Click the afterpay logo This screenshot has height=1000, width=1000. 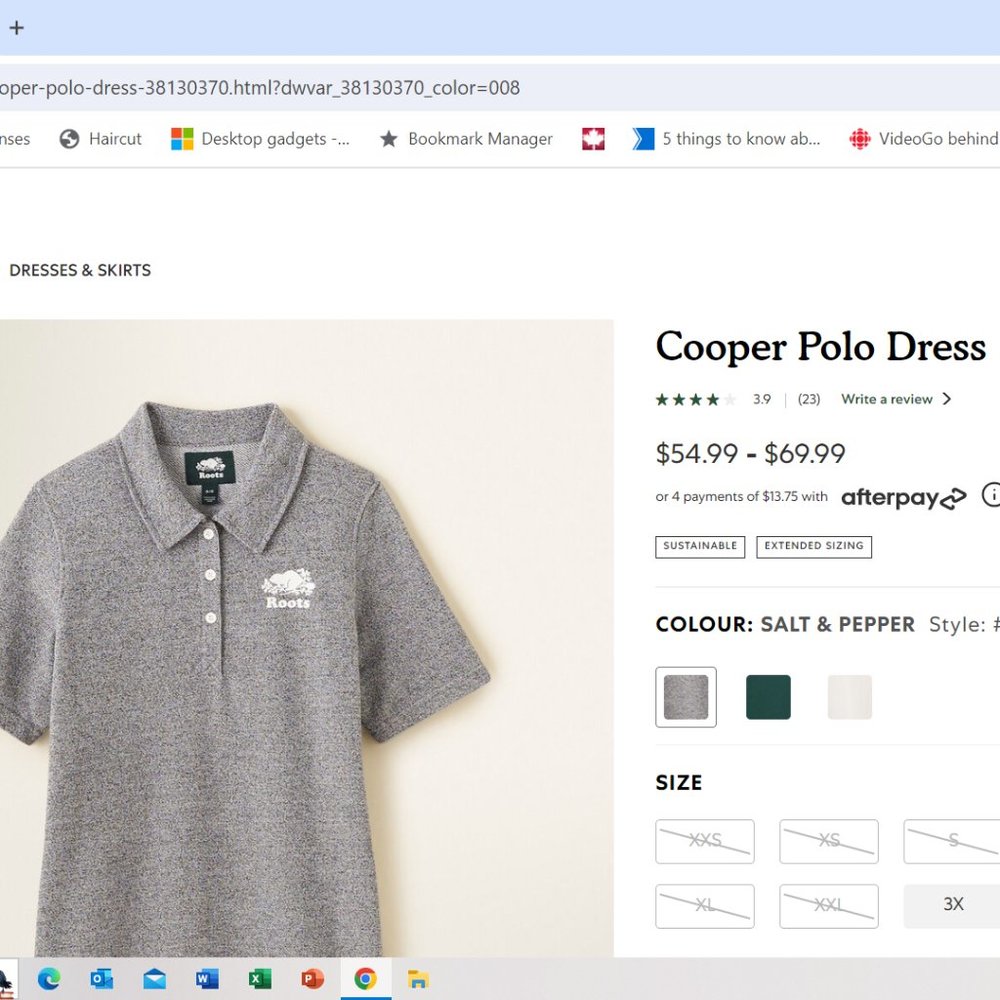pyautogui.click(x=904, y=497)
